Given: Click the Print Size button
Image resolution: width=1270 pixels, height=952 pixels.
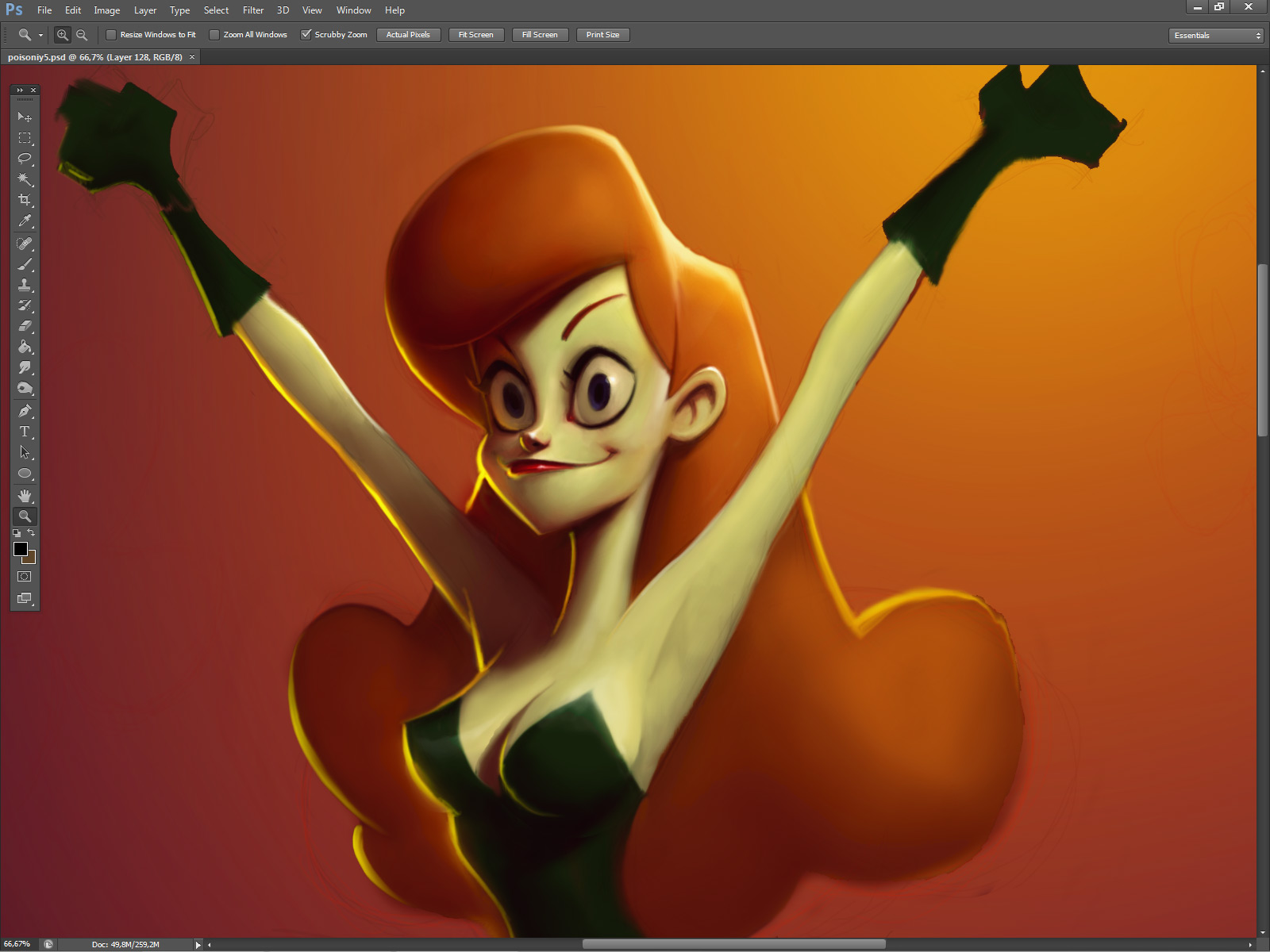Looking at the screenshot, I should point(602,35).
